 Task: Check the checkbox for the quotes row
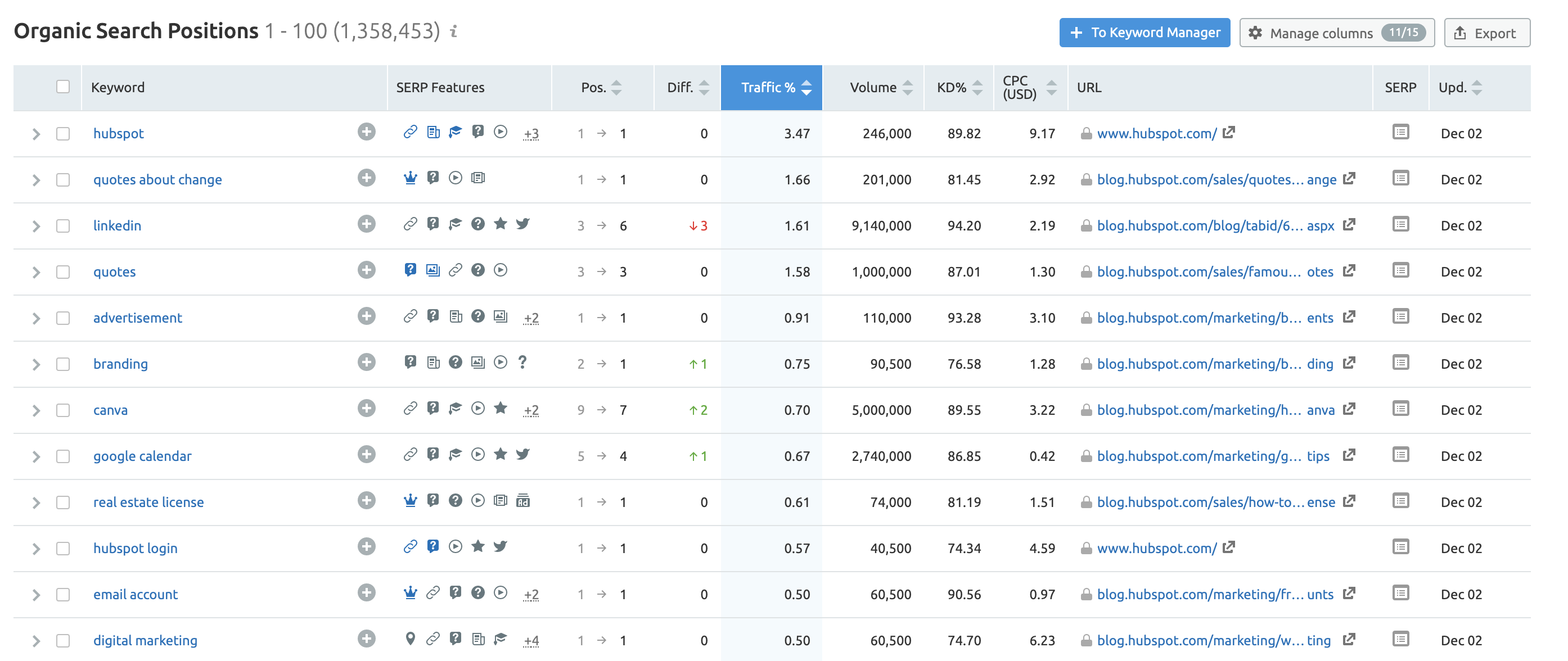[x=62, y=272]
